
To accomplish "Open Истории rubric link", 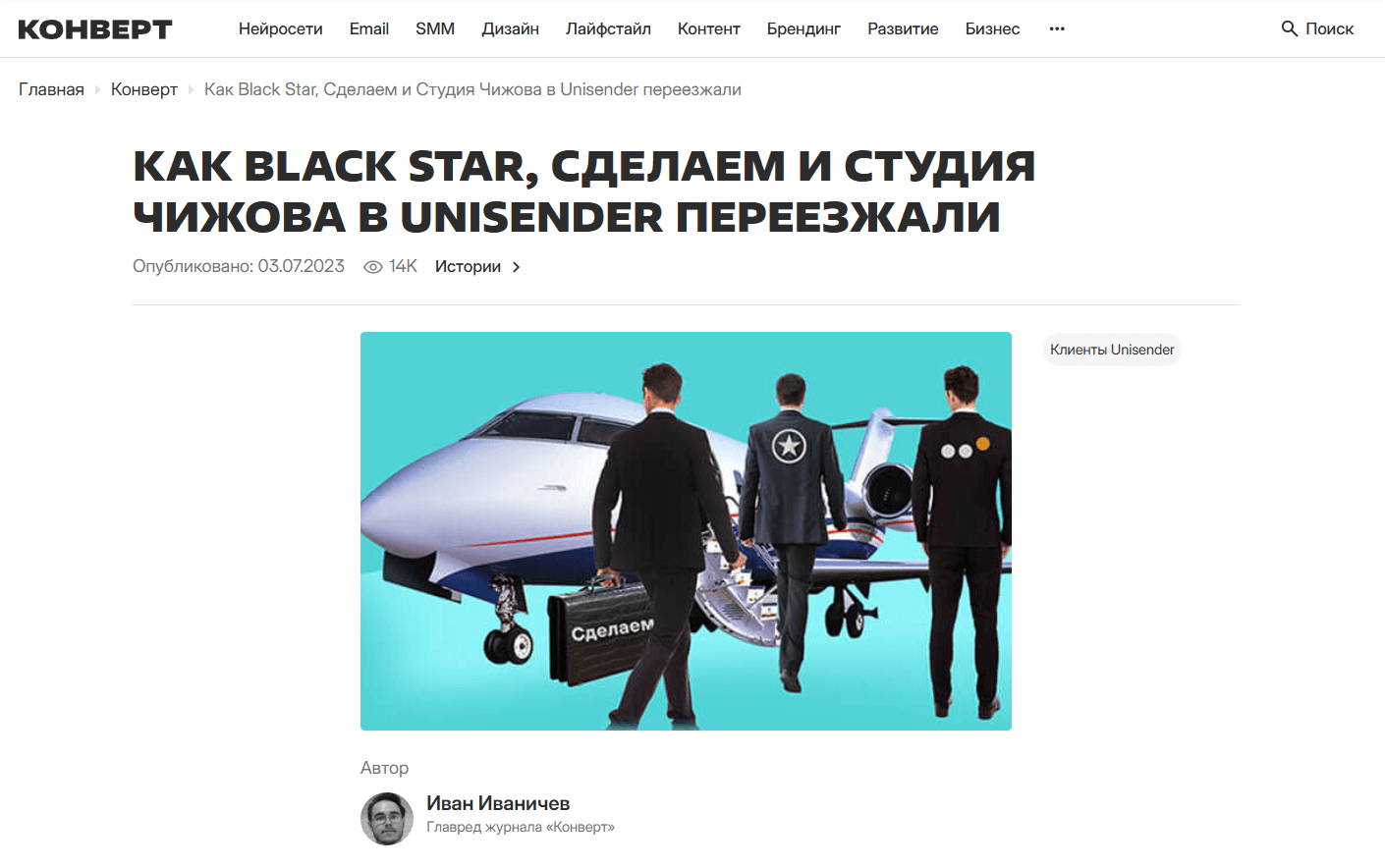I will click(468, 267).
